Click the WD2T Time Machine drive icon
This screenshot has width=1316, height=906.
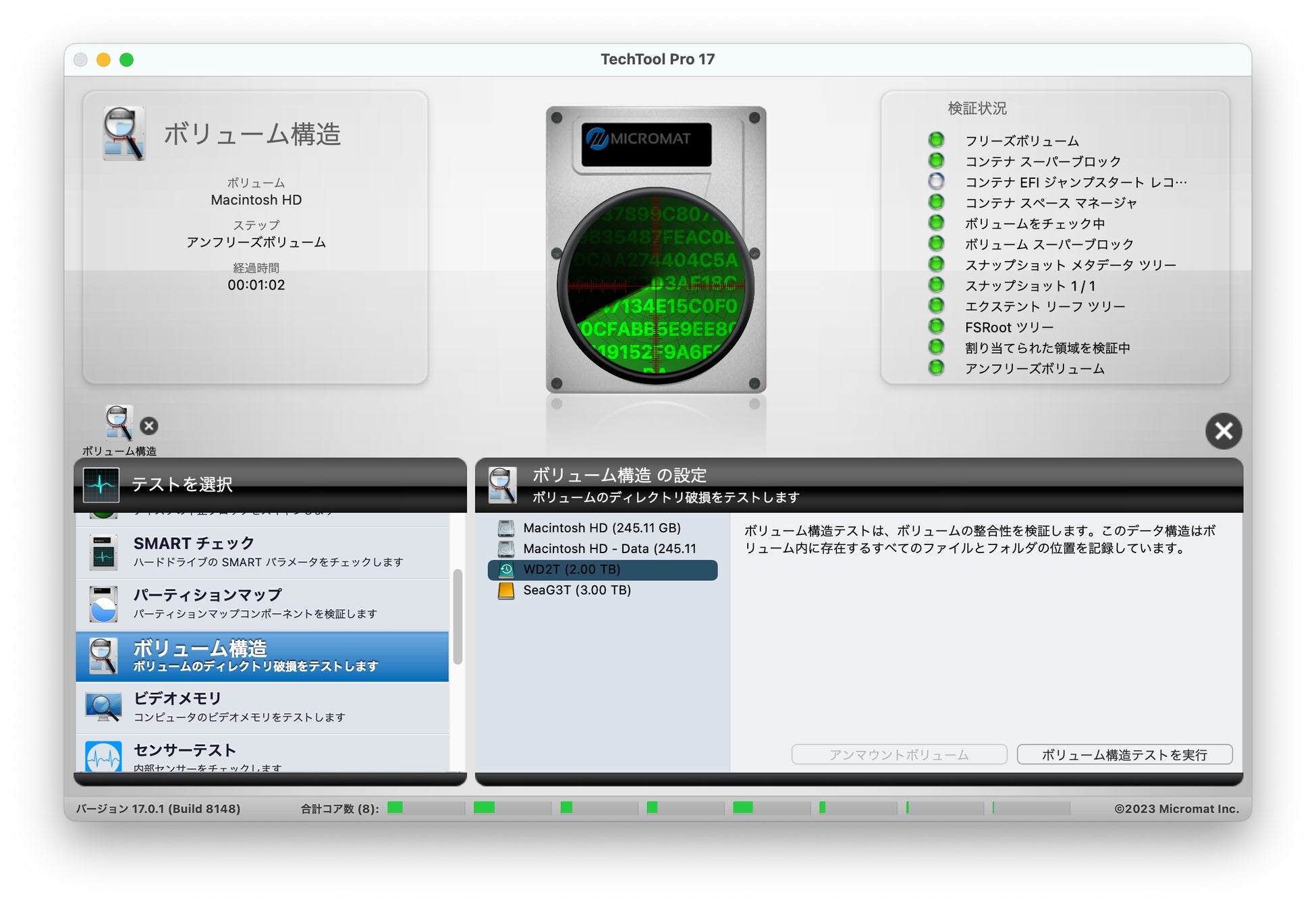coord(506,570)
